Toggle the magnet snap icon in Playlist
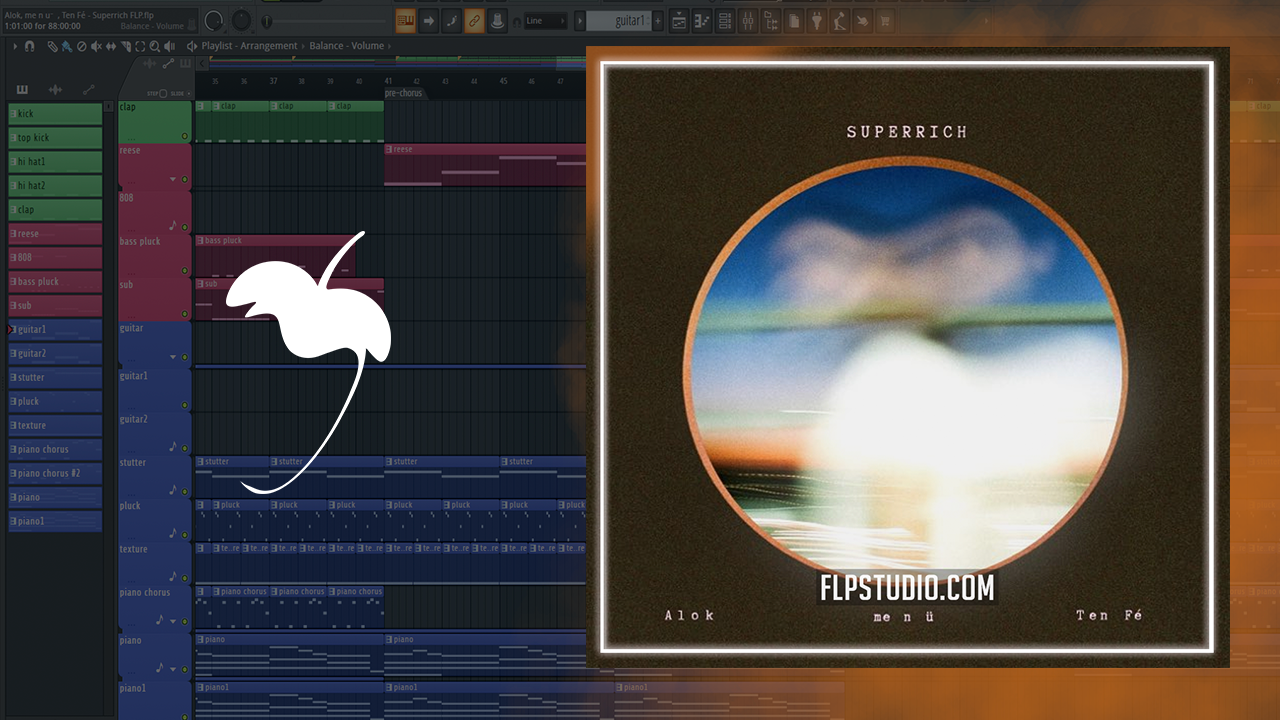1280x720 pixels. click(30, 46)
